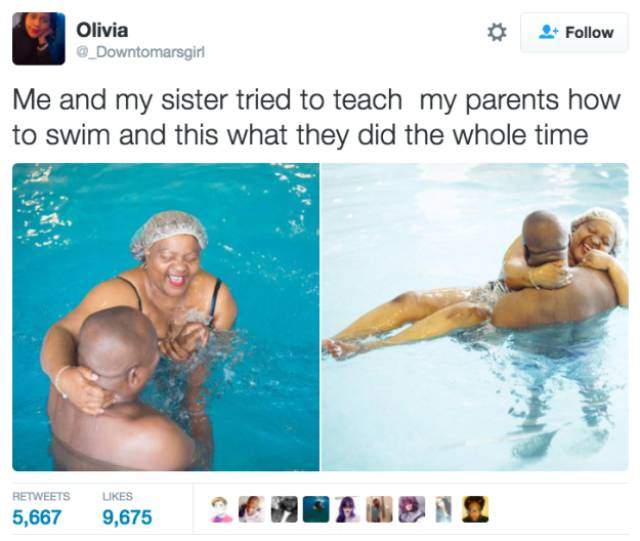Screen dimensions: 640x541
Task: Click the display name Olivia
Action: [x=102, y=30]
